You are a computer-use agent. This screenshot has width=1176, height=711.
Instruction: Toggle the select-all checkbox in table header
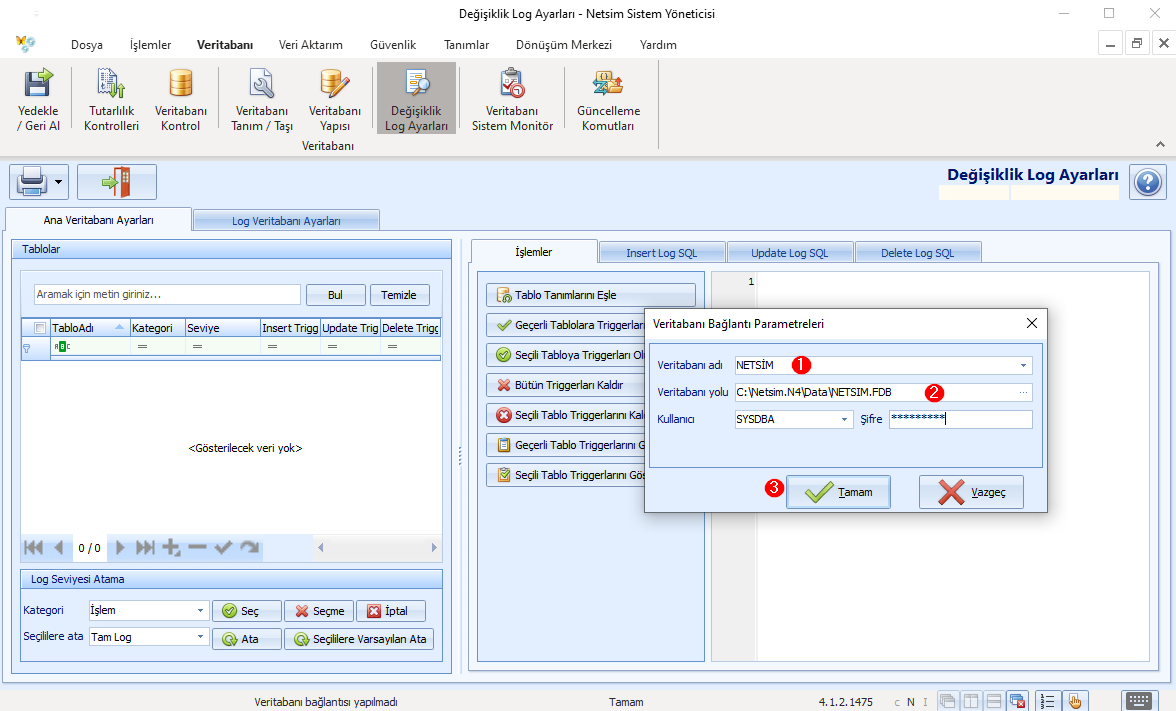40,328
